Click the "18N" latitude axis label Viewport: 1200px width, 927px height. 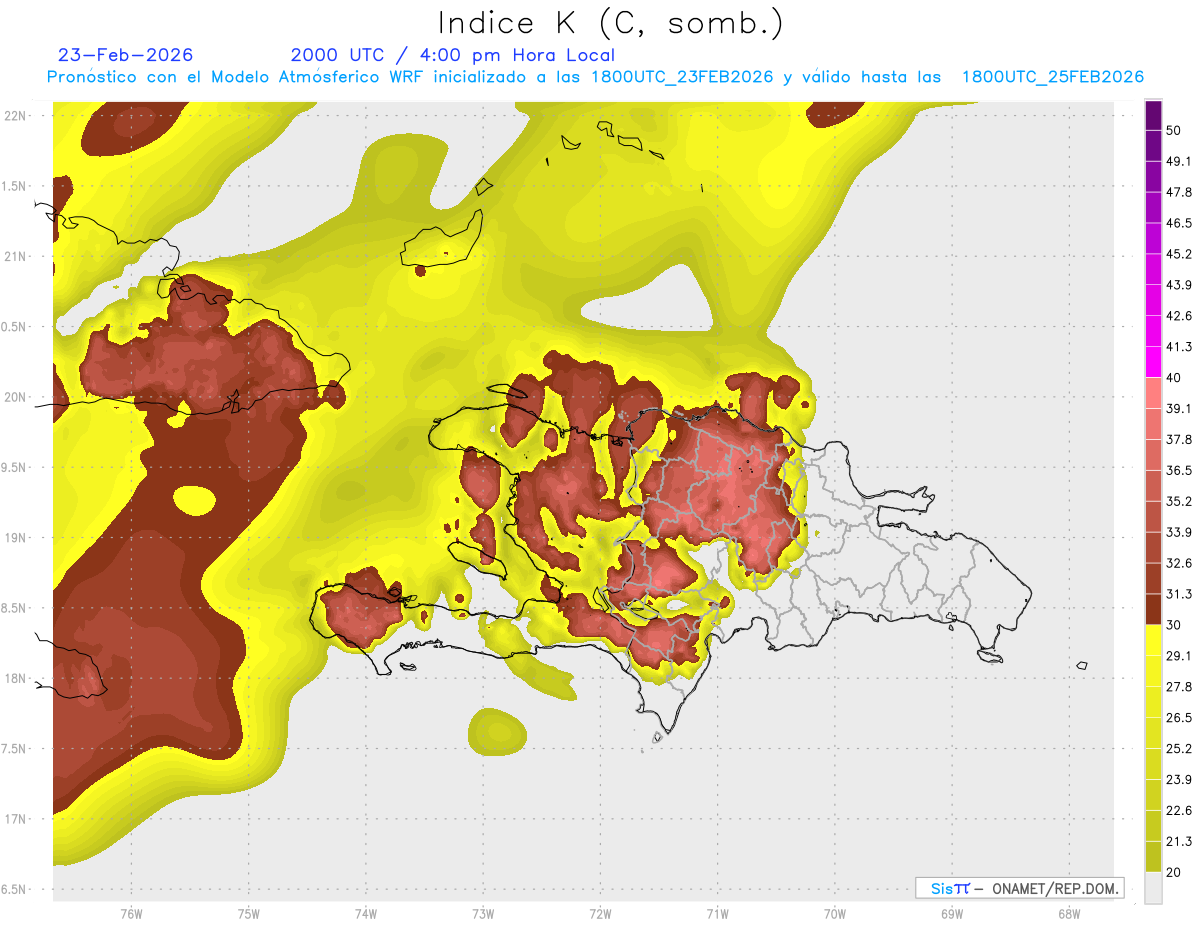(15, 679)
